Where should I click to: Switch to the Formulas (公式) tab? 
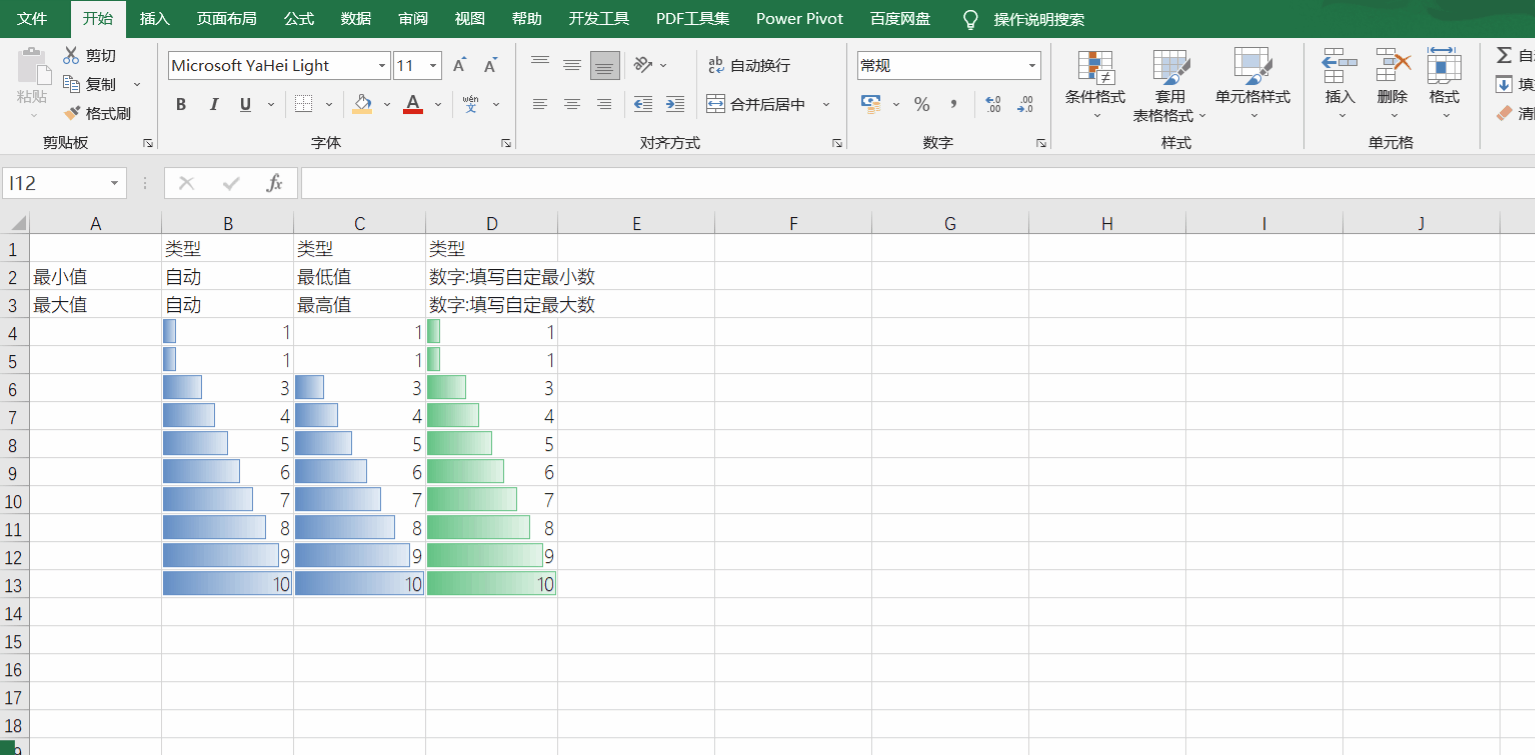point(299,19)
